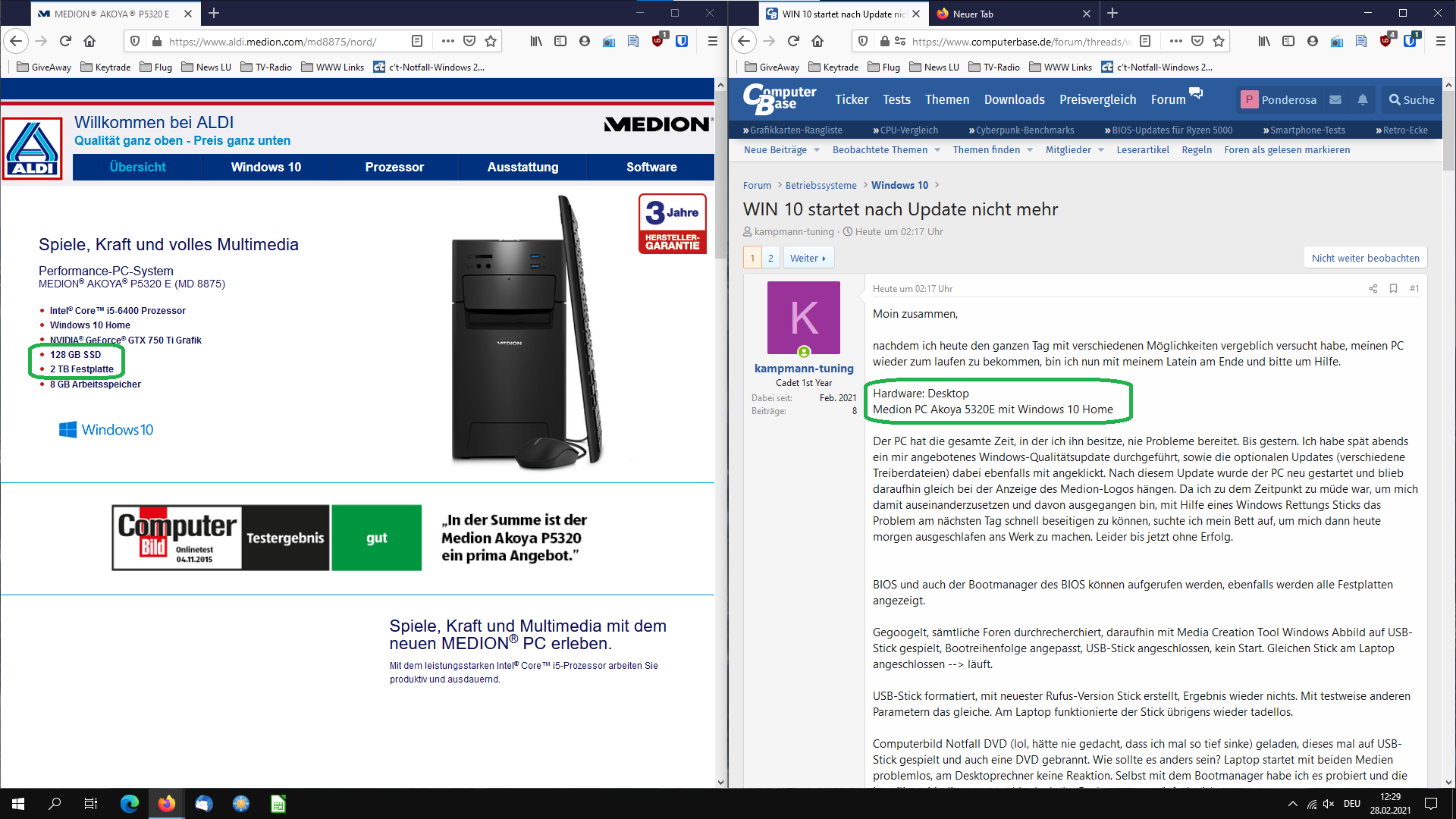Go to thread page 2
Viewport: 1456px width, 819px height.
(x=770, y=258)
